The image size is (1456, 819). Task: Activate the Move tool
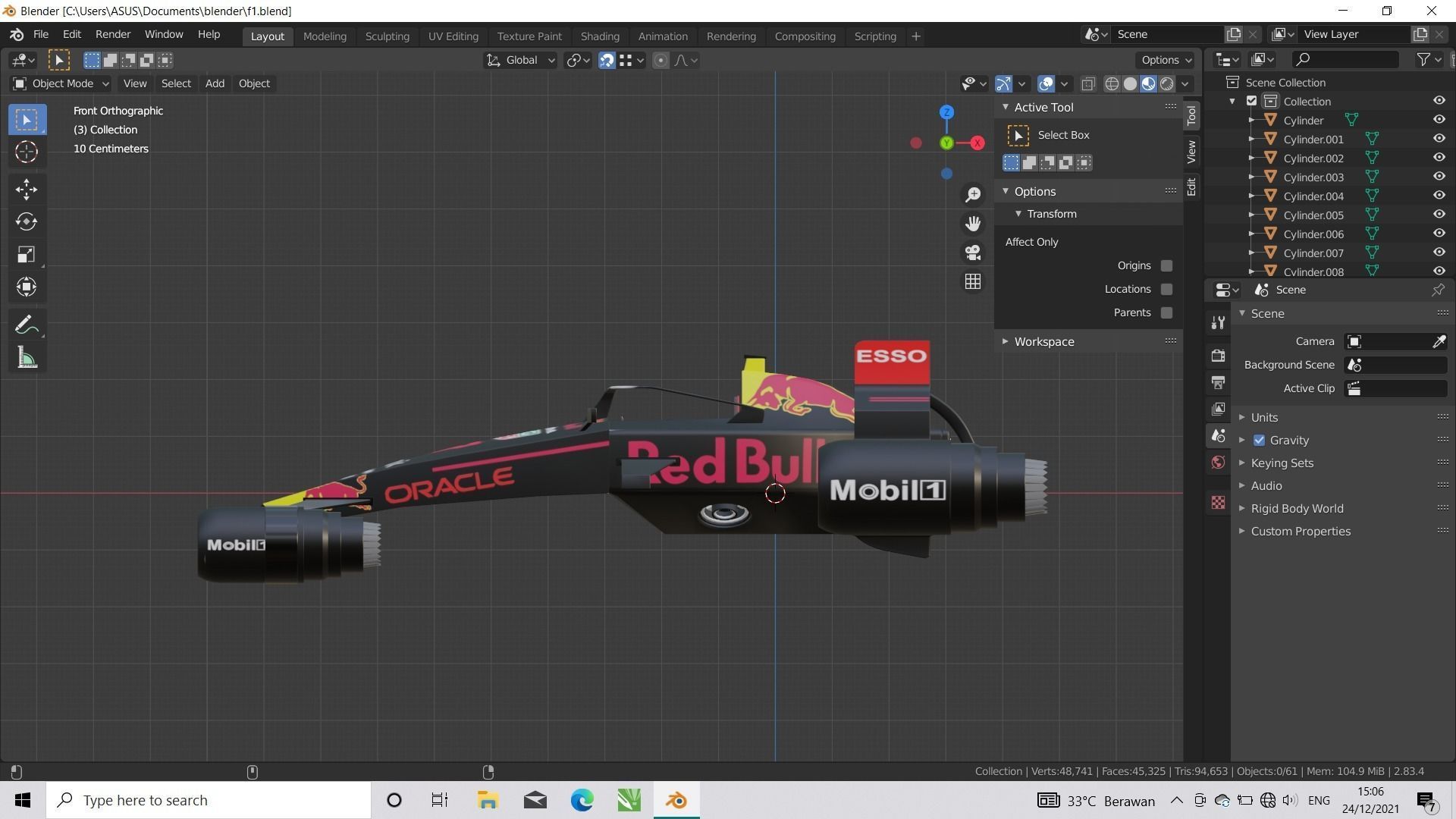coord(27,189)
